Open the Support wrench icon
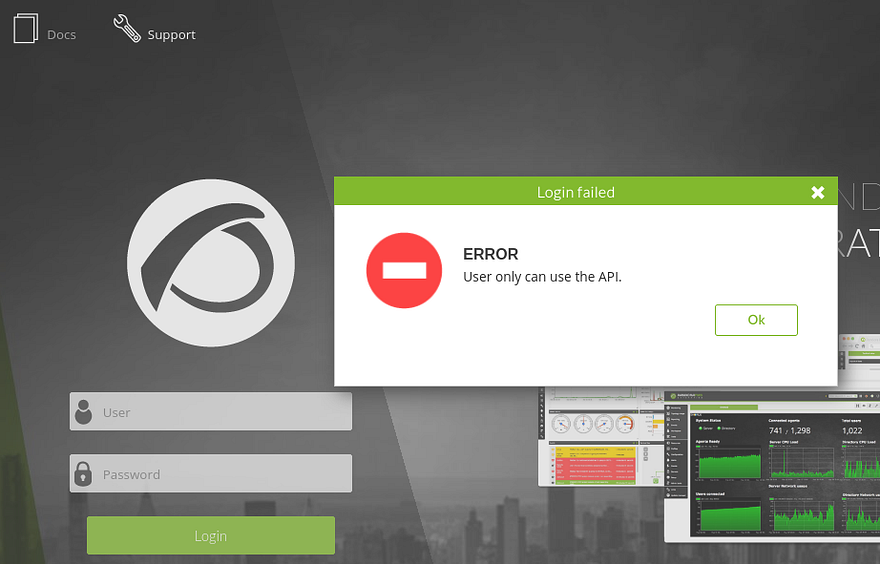The image size is (880, 564). tap(127, 29)
